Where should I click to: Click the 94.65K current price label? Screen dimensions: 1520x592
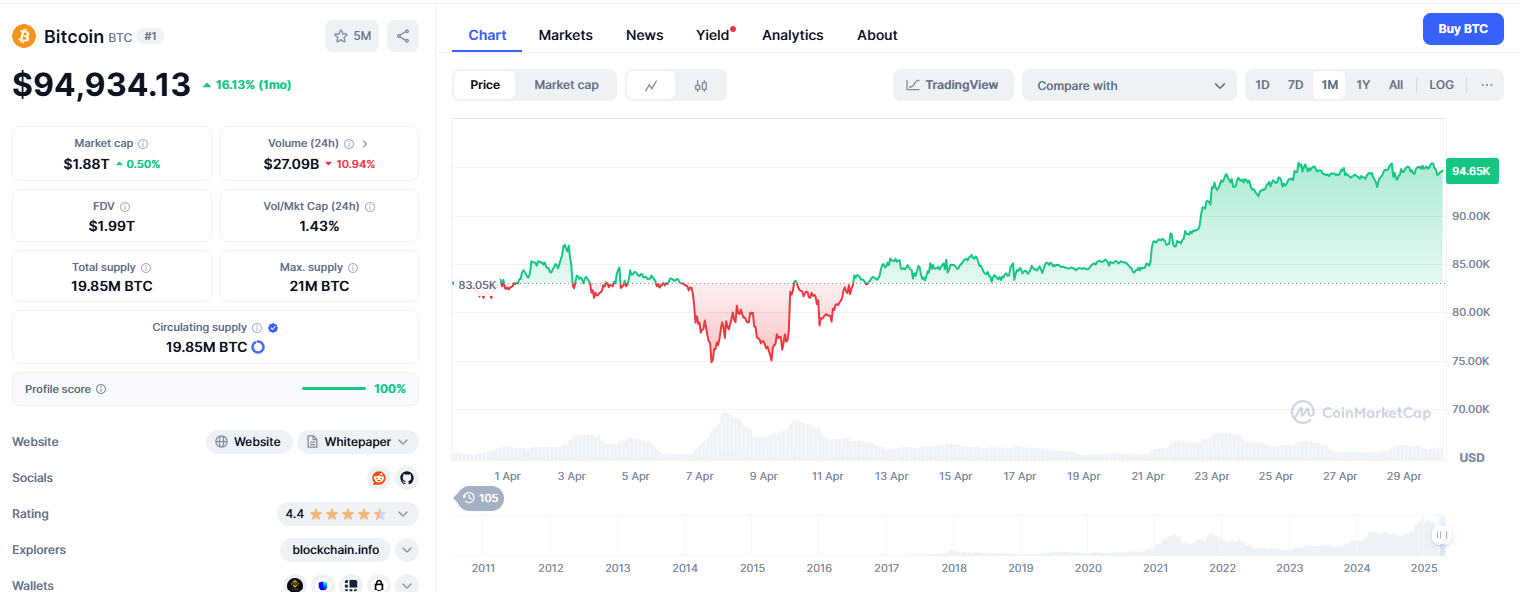point(1472,171)
